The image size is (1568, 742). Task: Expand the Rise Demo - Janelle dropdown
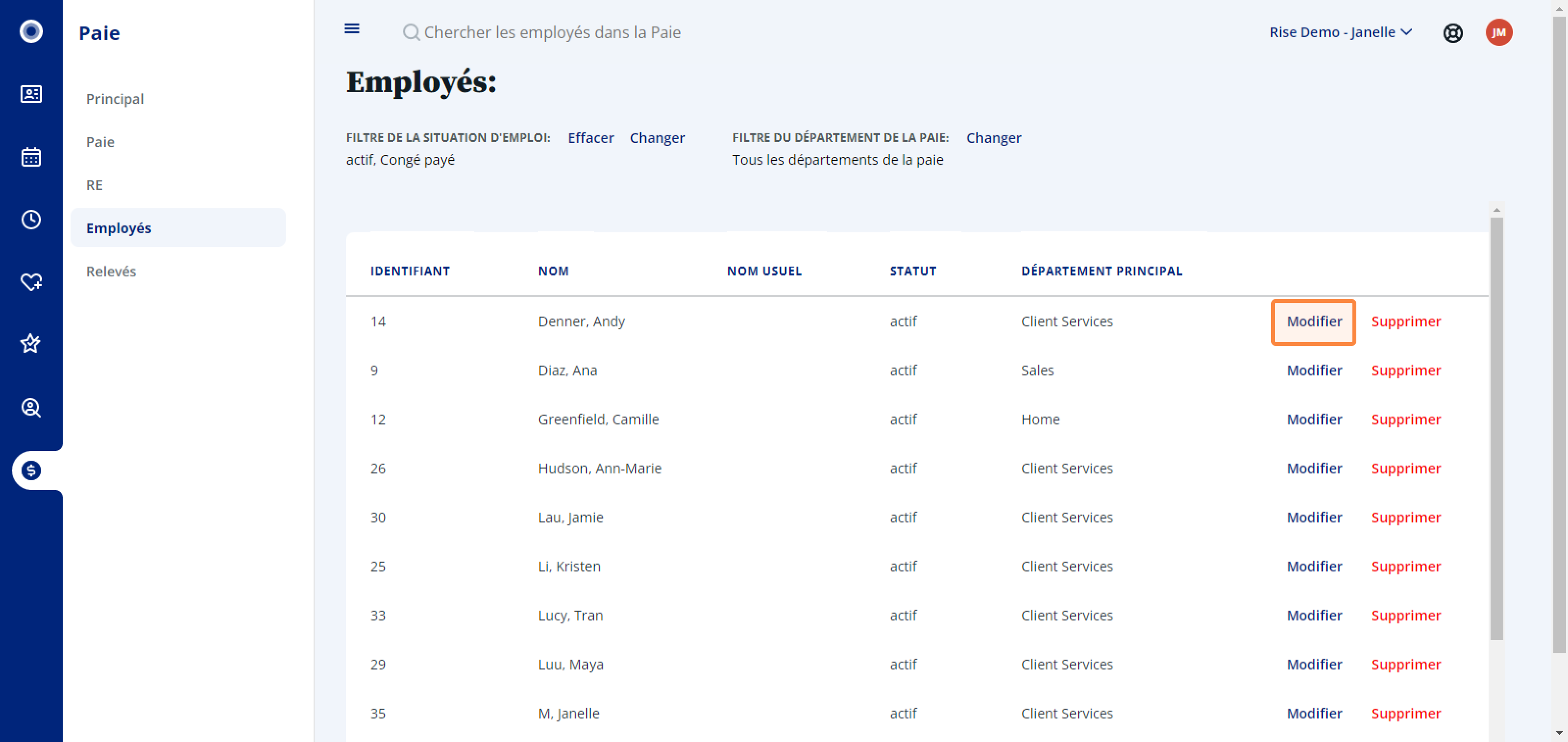(1341, 32)
